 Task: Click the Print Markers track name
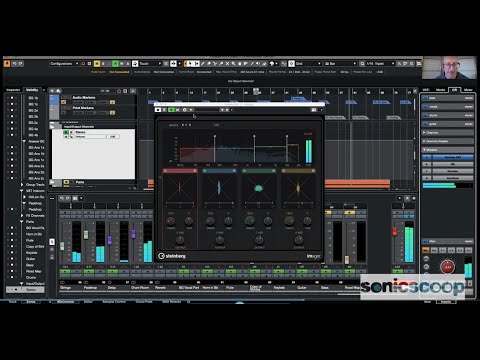click(83, 108)
